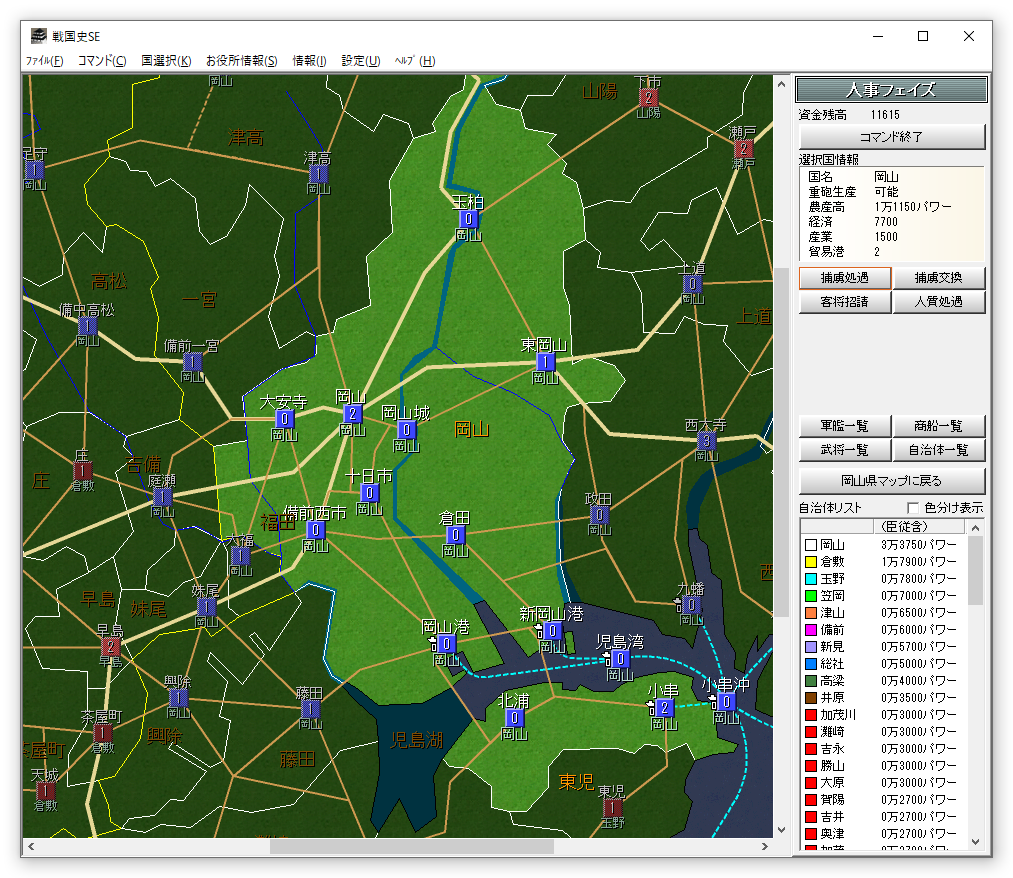This screenshot has width=1013, height=878.
Task: Click the 岡山城 castle marker on map
Action: click(x=406, y=430)
